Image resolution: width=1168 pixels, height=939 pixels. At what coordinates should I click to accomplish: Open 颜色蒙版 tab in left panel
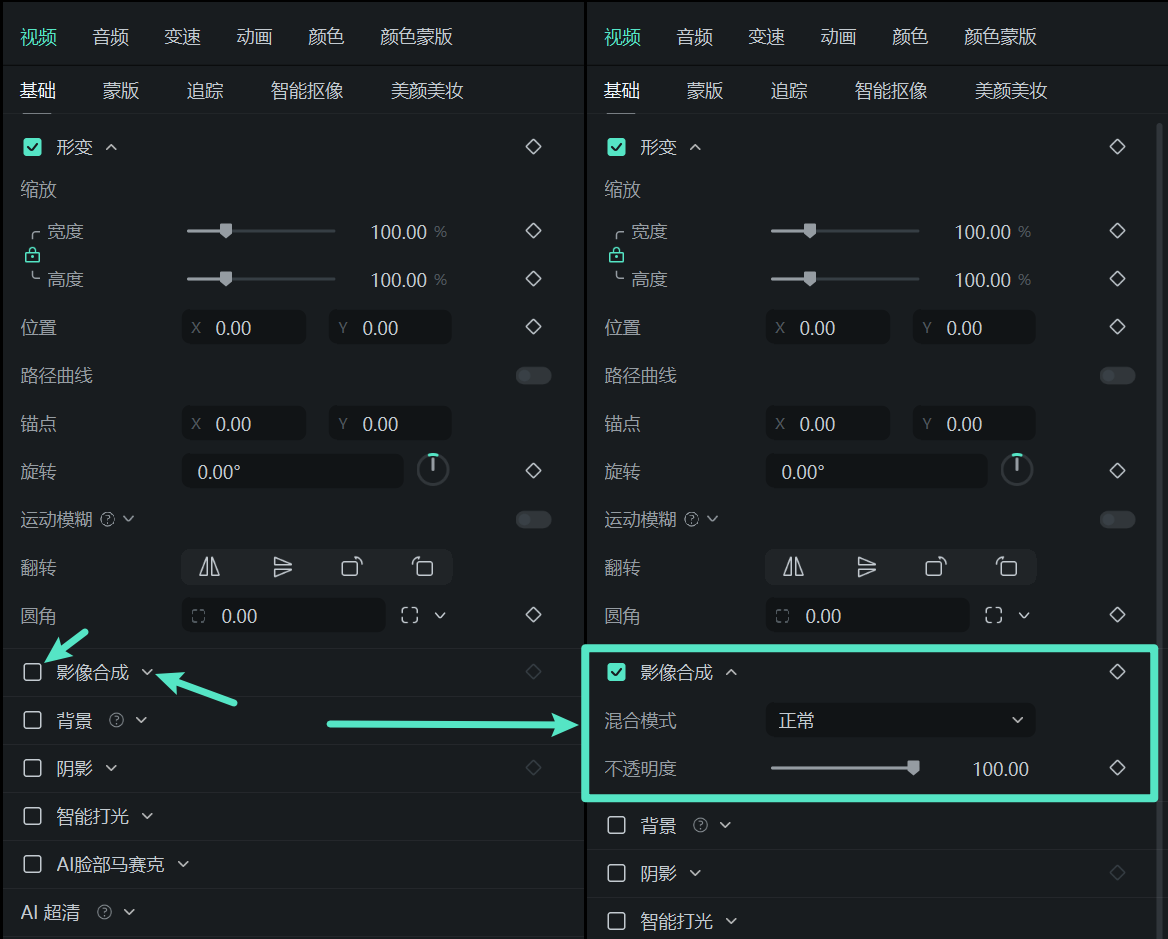click(416, 36)
